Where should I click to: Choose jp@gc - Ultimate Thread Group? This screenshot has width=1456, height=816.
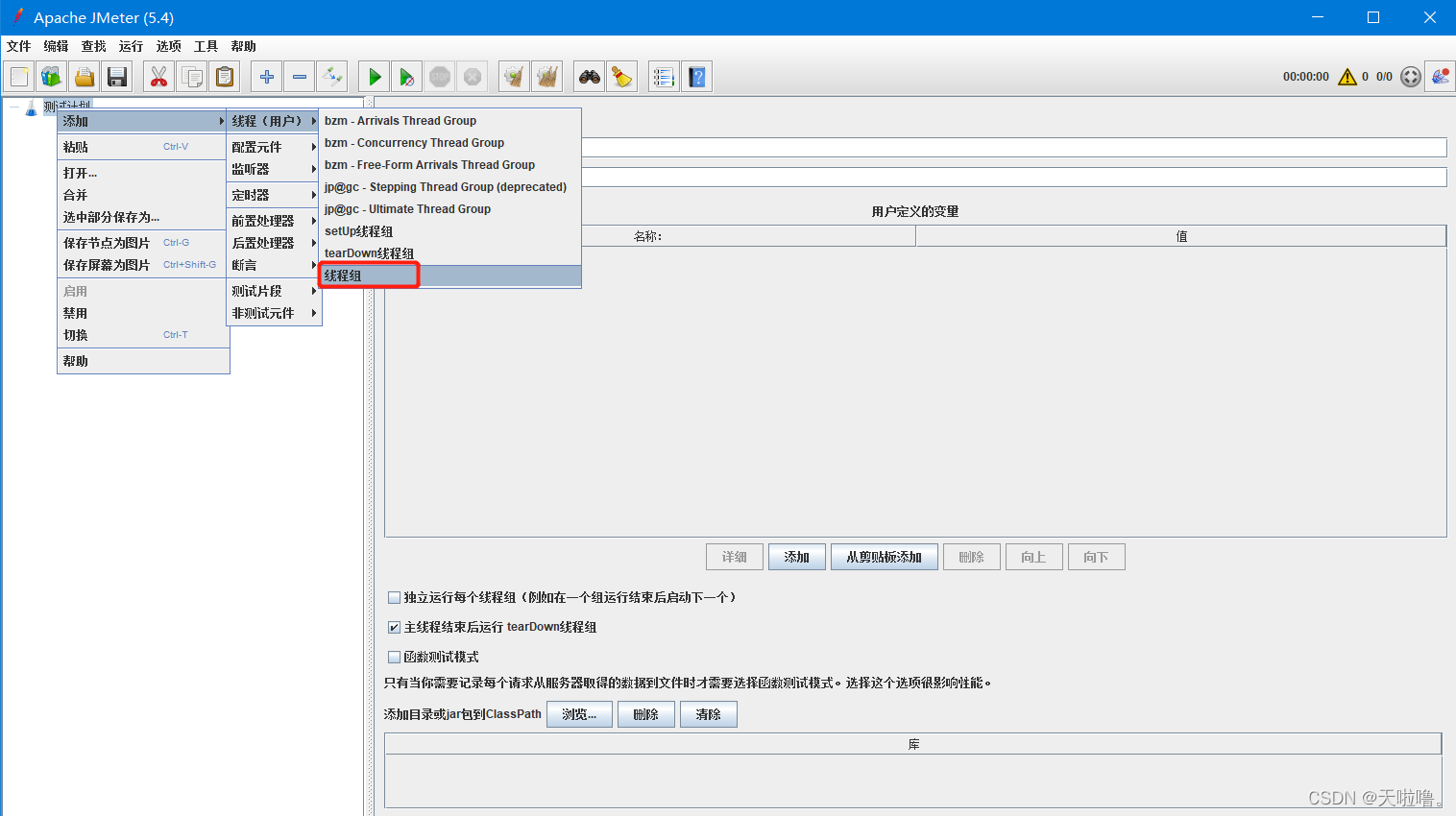pyautogui.click(x=450, y=209)
